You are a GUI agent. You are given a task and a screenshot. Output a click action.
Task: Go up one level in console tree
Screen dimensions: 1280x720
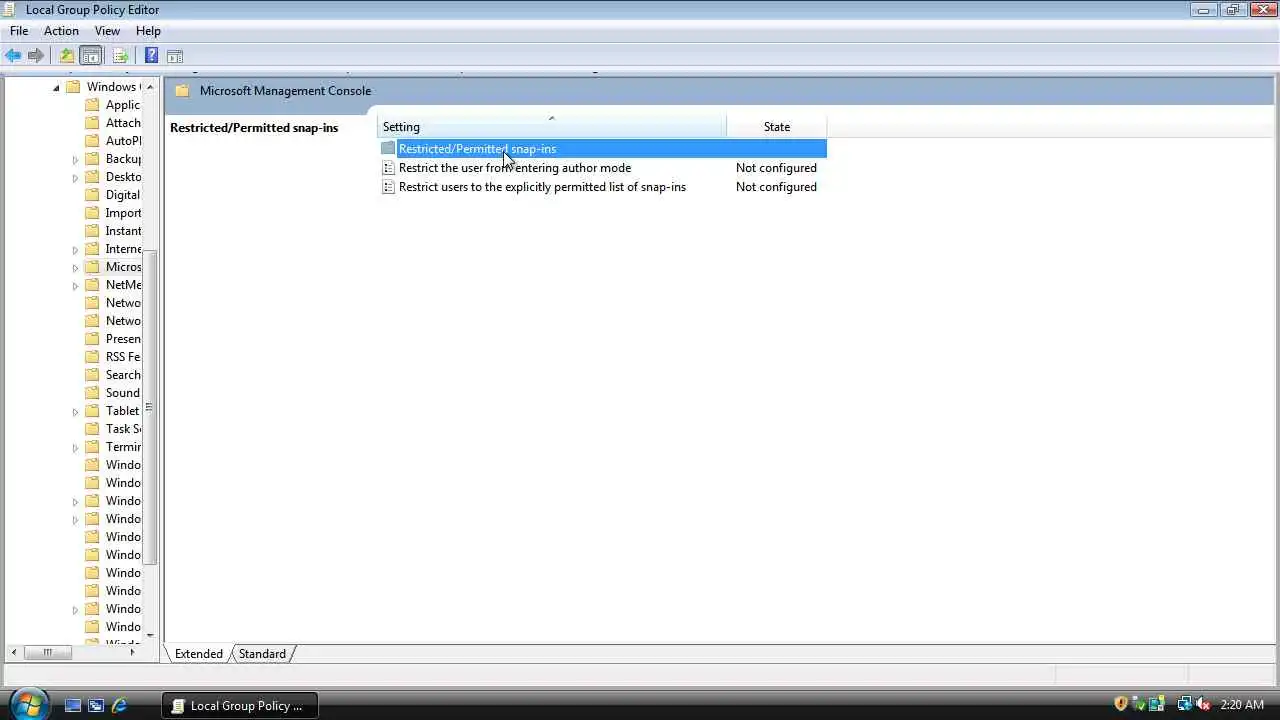[x=66, y=56]
